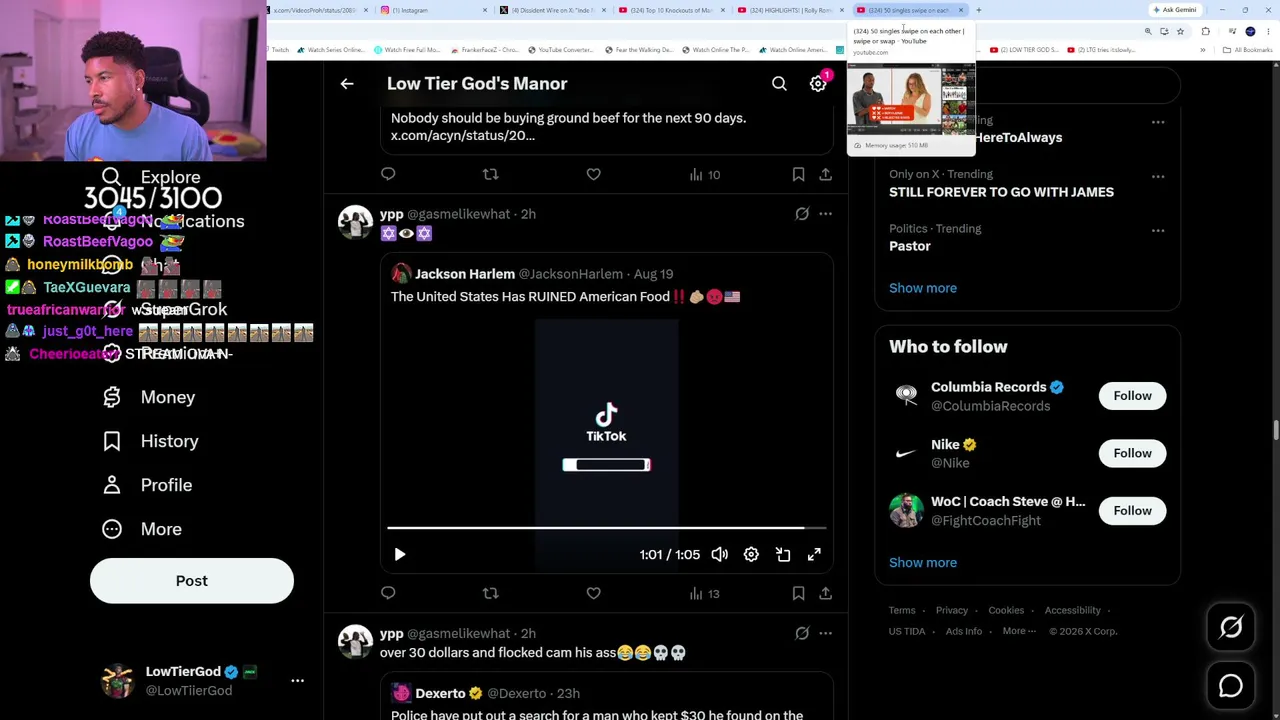Screen dimensions: 1280x720
Task: Open the Terms footer link
Action: 902,610
